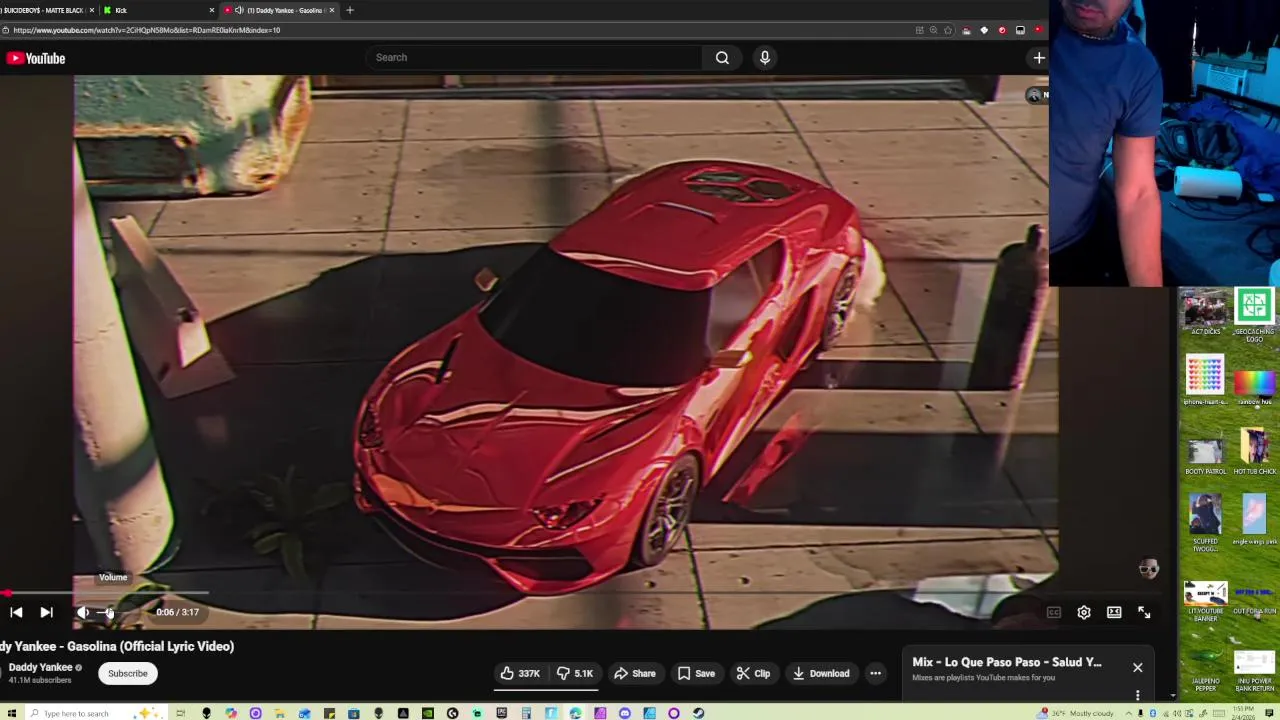Click the search magnifier button
The height and width of the screenshot is (720, 1280).
(722, 57)
